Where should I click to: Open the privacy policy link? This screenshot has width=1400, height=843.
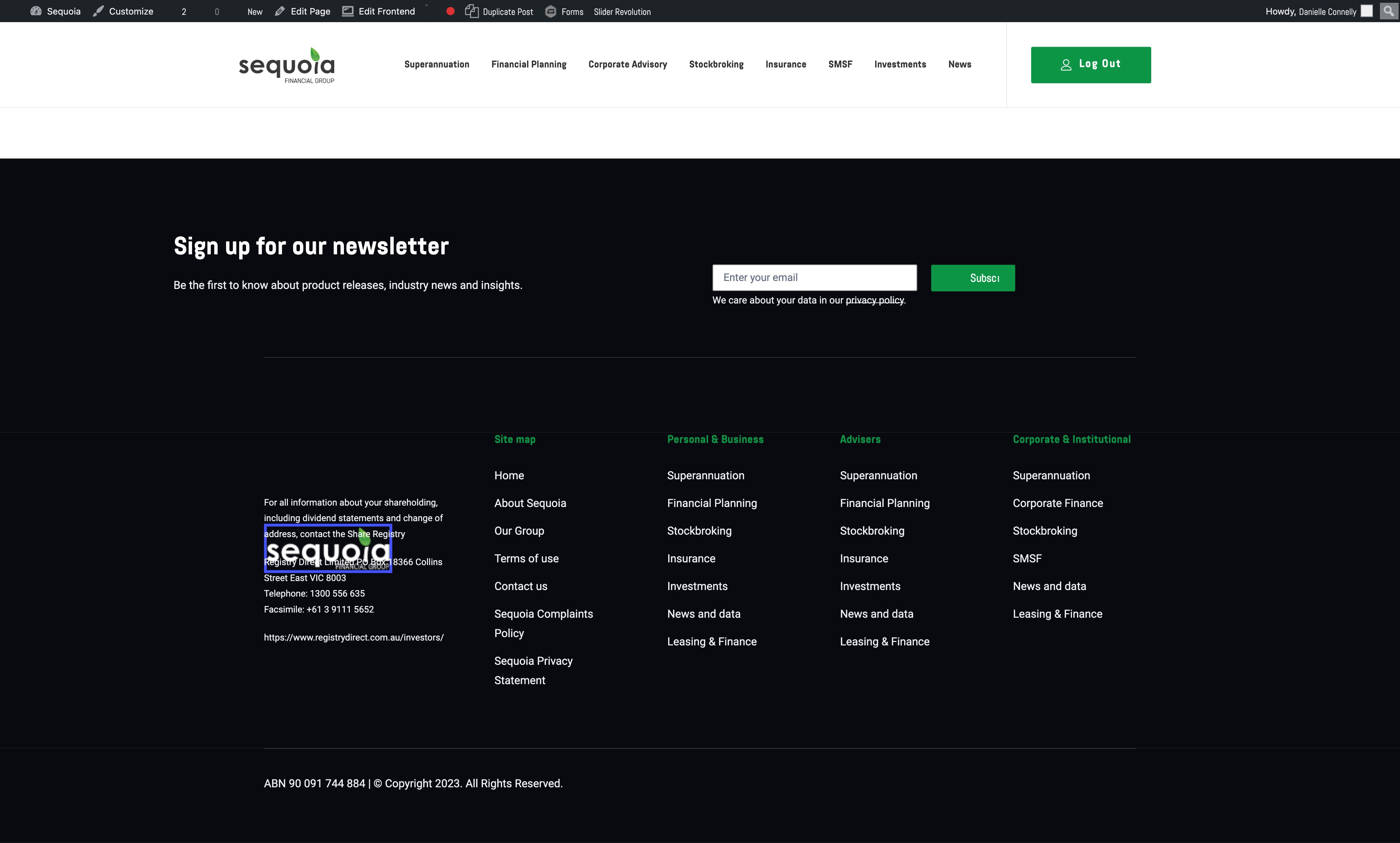pyautogui.click(x=874, y=300)
